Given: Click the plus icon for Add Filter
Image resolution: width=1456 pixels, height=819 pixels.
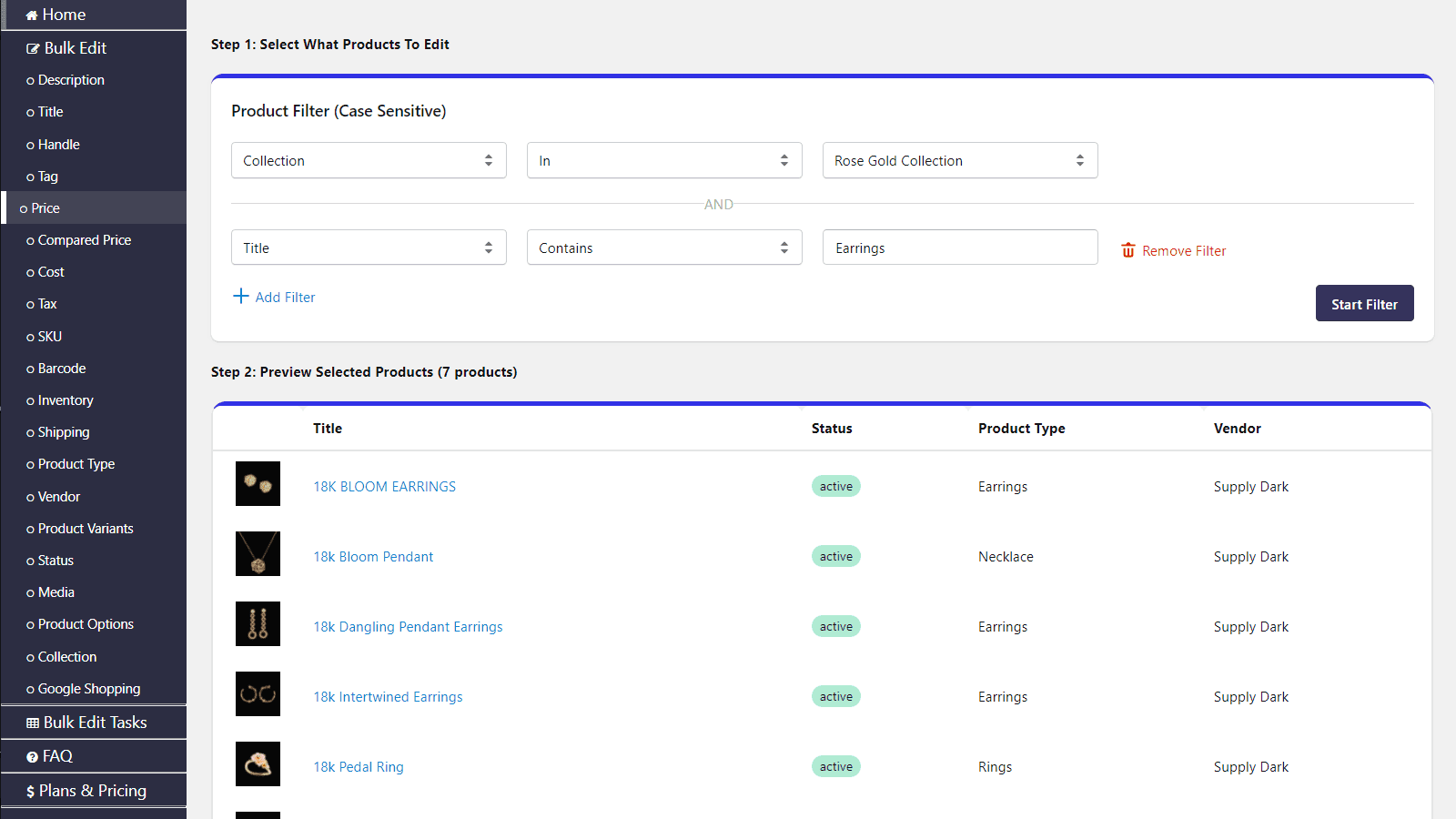Looking at the screenshot, I should (x=241, y=296).
